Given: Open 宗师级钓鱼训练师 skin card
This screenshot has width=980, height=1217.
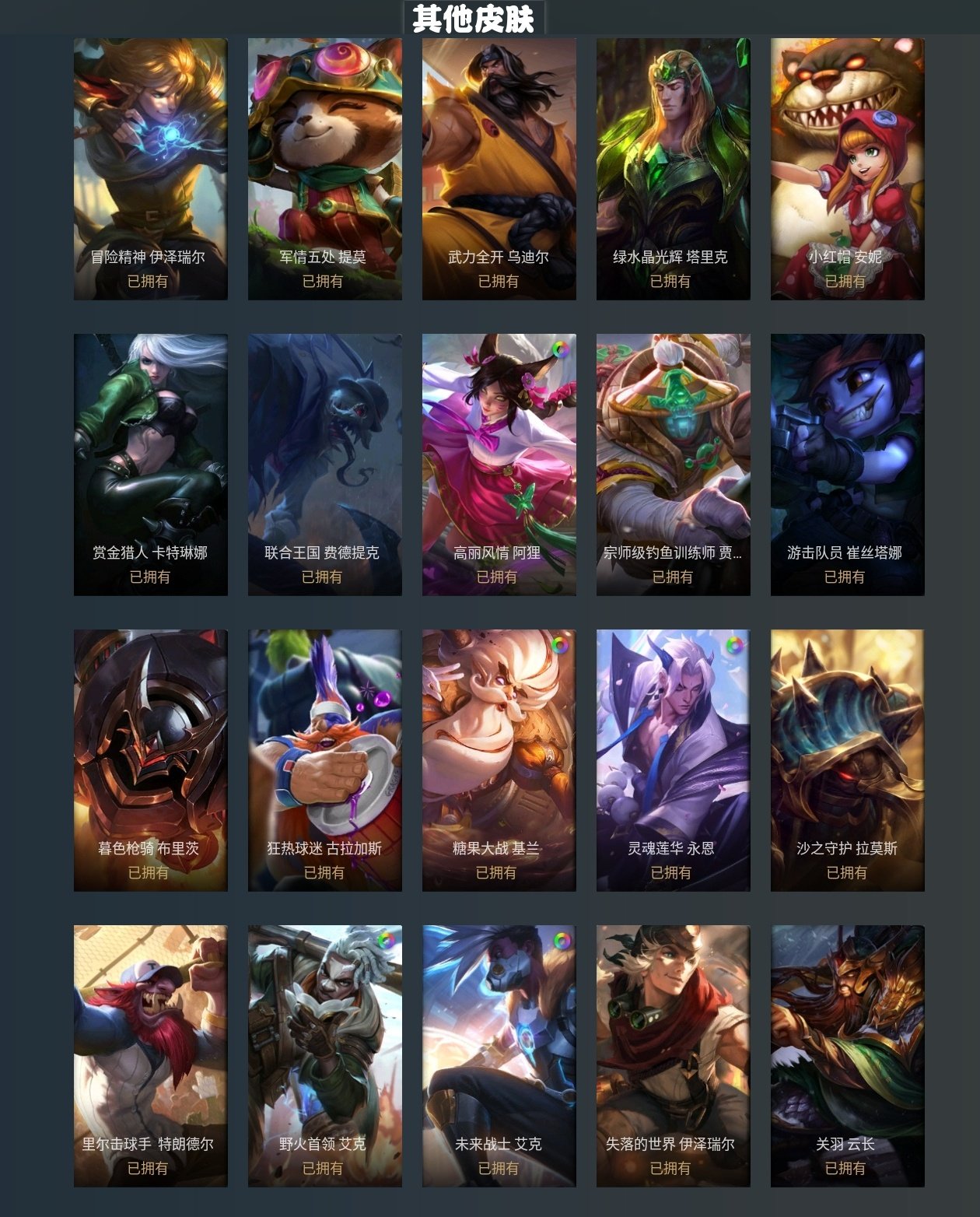Looking at the screenshot, I should 674,465.
